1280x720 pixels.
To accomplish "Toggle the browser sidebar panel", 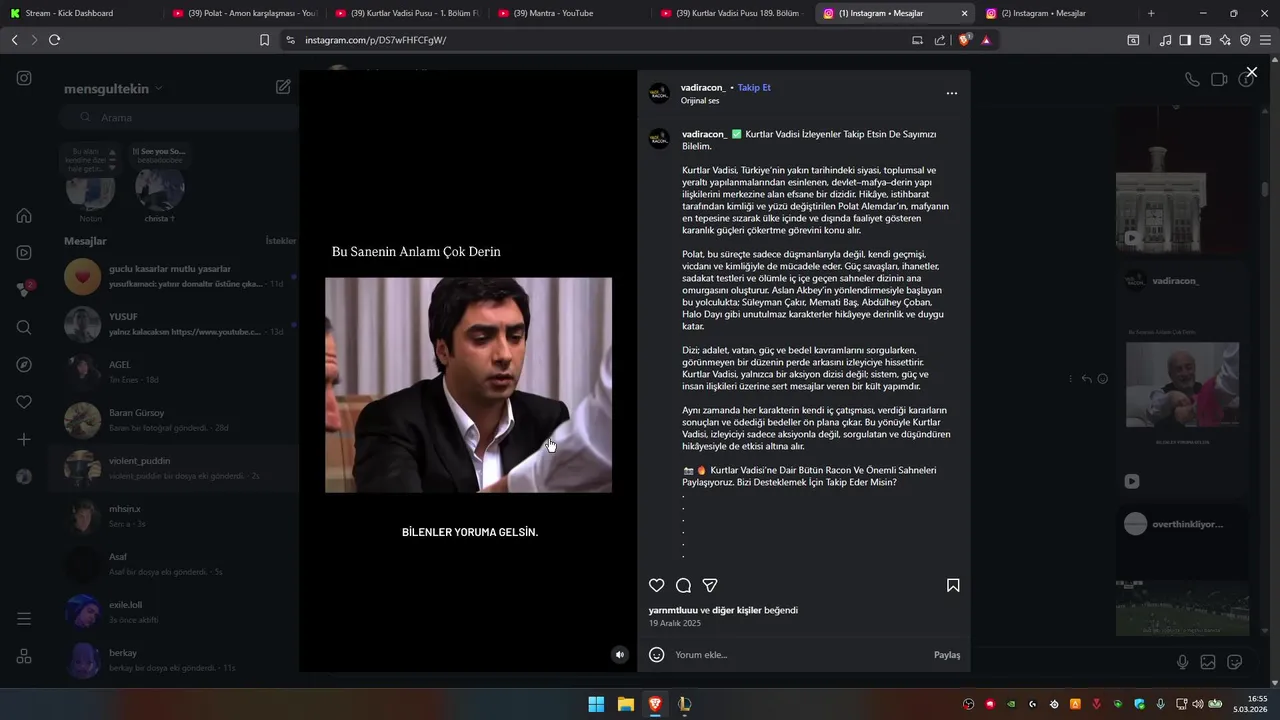I will coord(1185,40).
